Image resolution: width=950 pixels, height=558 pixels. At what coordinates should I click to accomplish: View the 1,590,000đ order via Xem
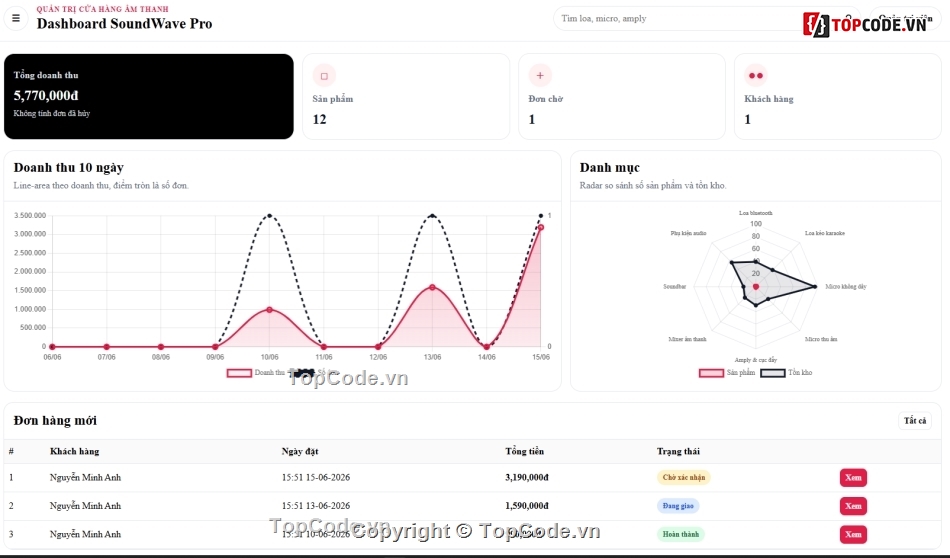pyautogui.click(x=853, y=506)
